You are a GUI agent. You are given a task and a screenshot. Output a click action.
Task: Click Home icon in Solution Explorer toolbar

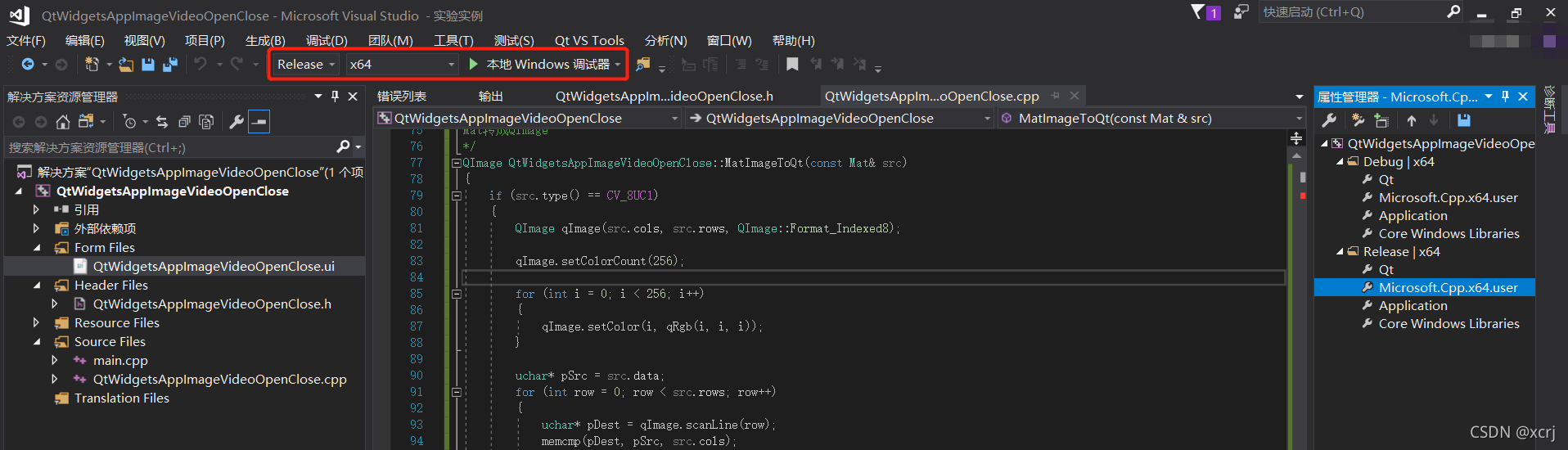63,122
